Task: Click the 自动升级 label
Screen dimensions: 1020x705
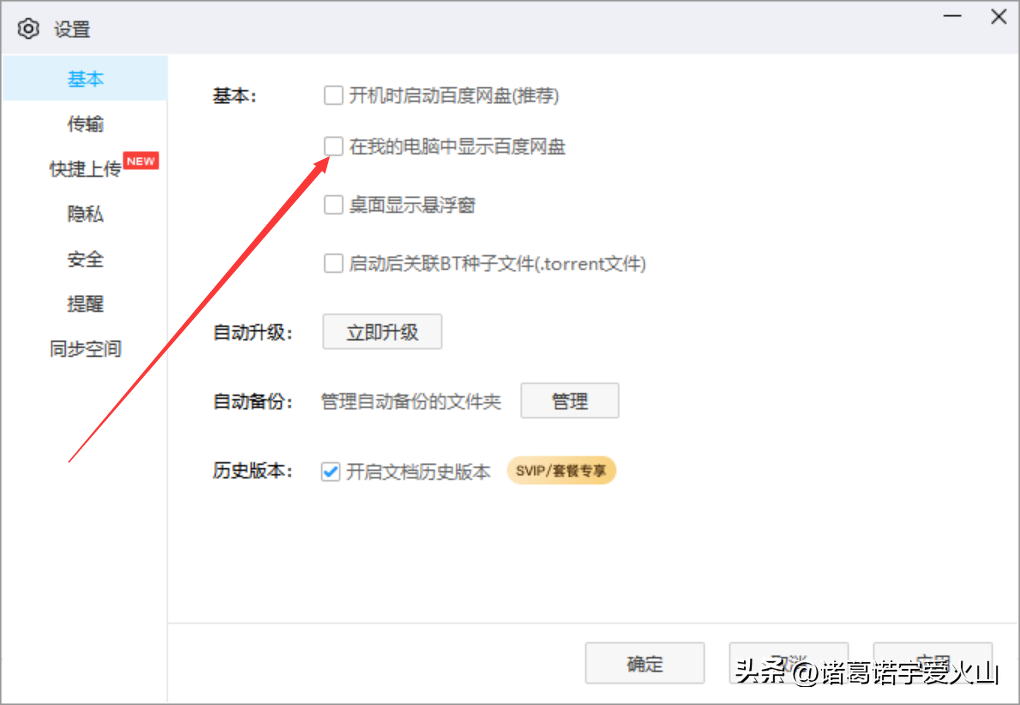Action: click(x=252, y=332)
